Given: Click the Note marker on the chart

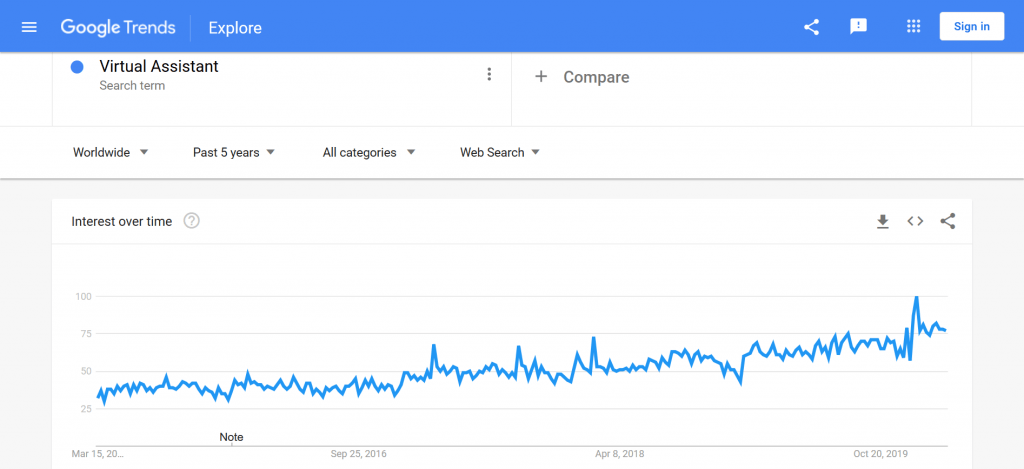Looking at the screenshot, I should click(x=232, y=437).
